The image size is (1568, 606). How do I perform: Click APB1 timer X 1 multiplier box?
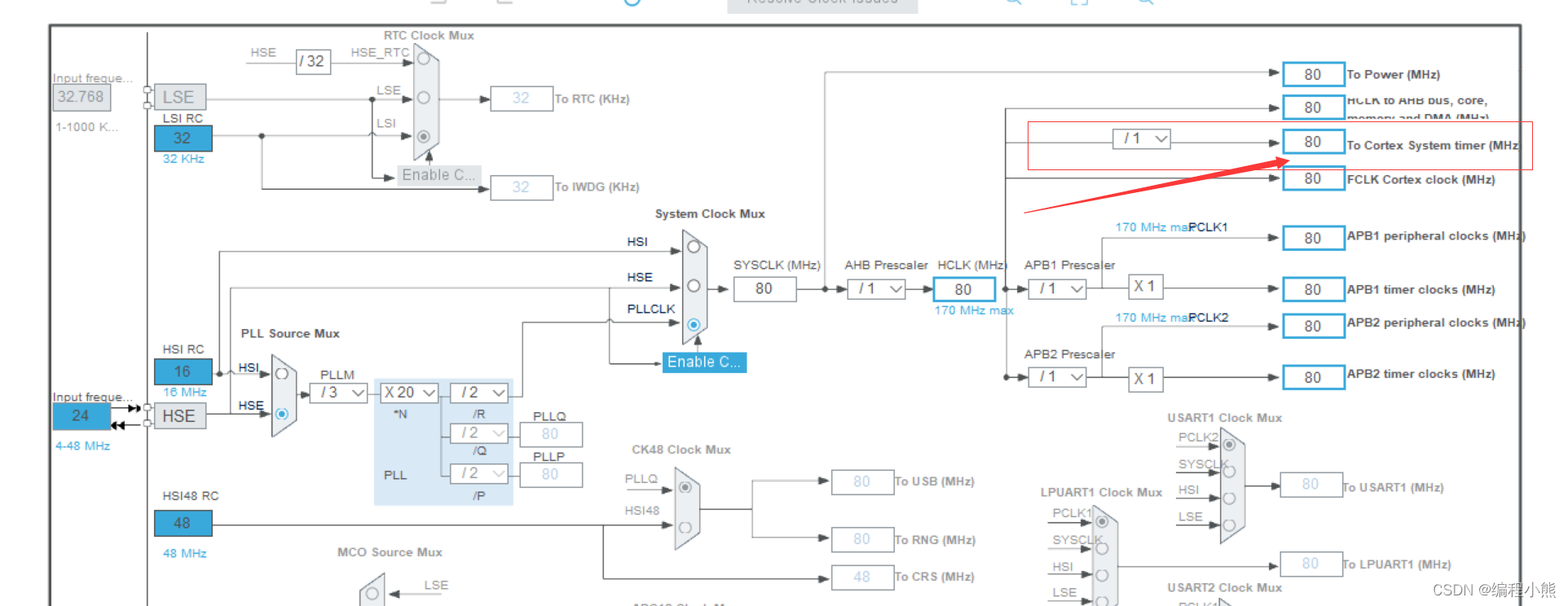(x=1145, y=287)
